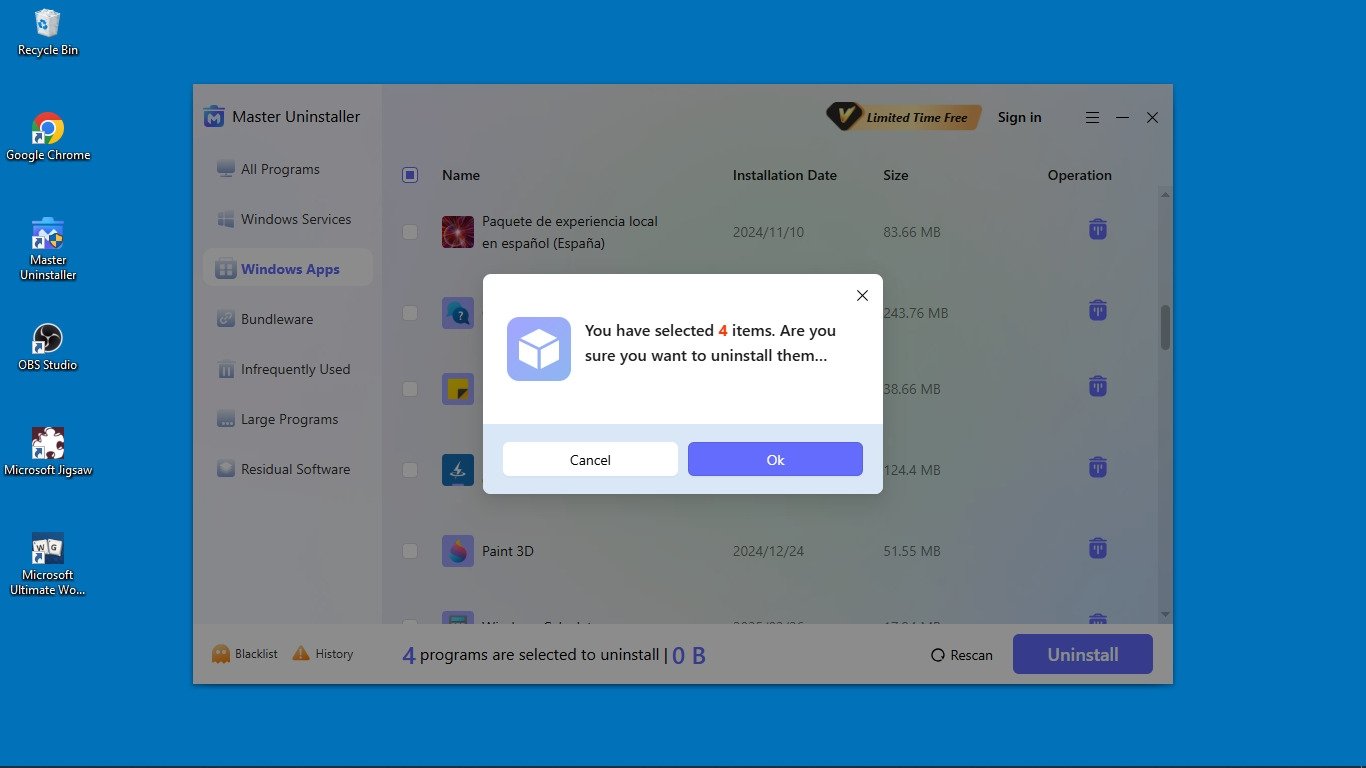Viewport: 1366px width, 768px height.
Task: Click the scrollbar down arrow
Action: point(1165,613)
